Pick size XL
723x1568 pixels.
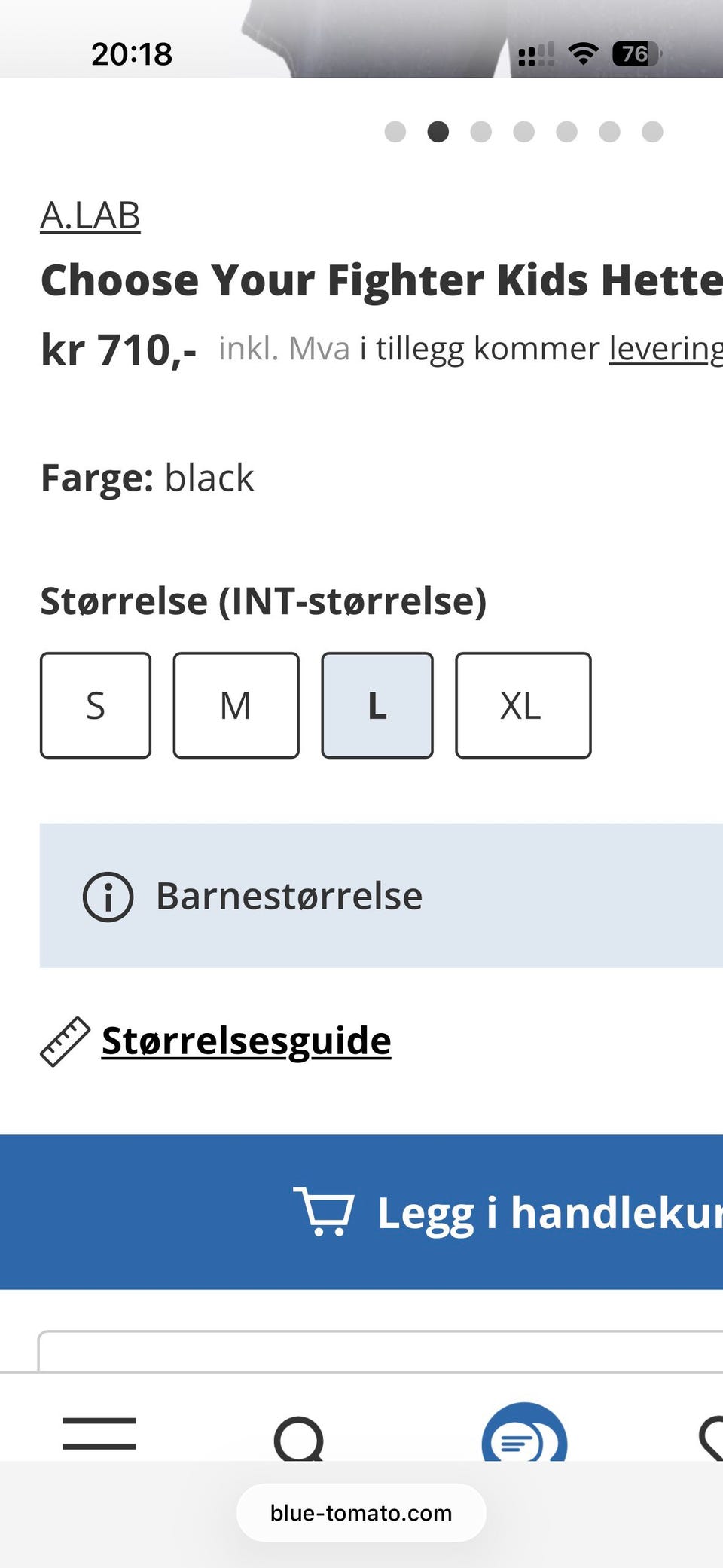click(x=523, y=705)
